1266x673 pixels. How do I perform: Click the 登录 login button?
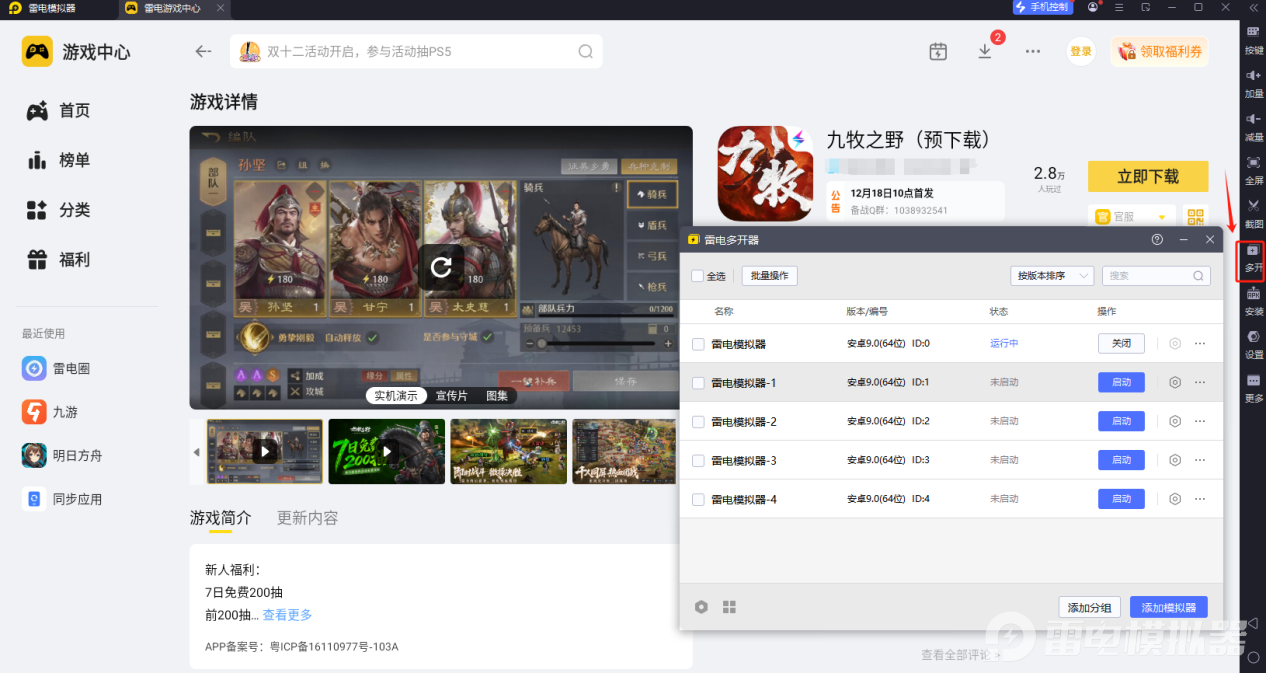[1081, 51]
